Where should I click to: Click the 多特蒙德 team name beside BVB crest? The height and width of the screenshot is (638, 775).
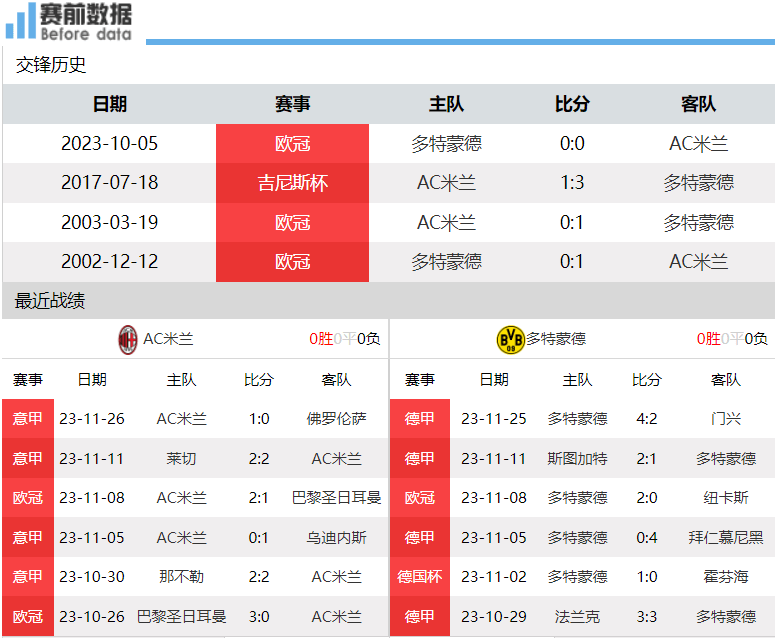(556, 339)
